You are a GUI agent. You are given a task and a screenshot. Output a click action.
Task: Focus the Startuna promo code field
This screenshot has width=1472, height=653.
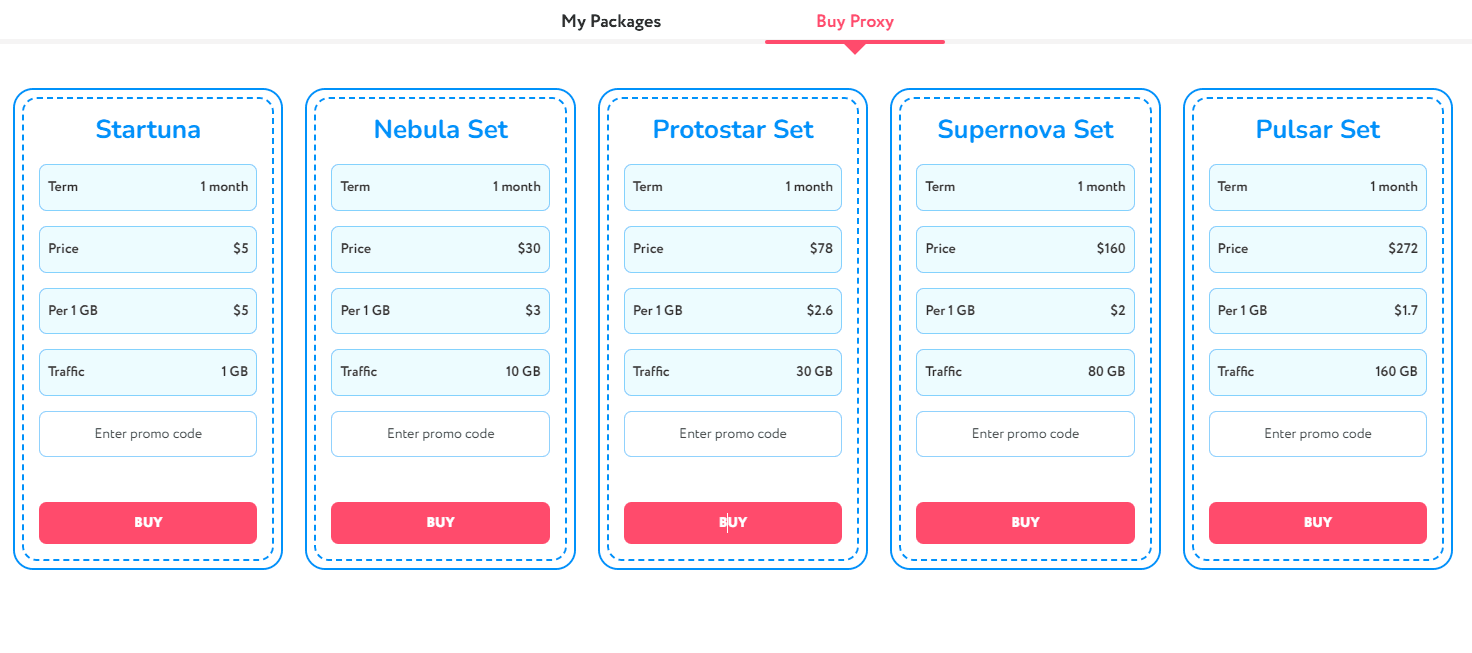(x=148, y=434)
